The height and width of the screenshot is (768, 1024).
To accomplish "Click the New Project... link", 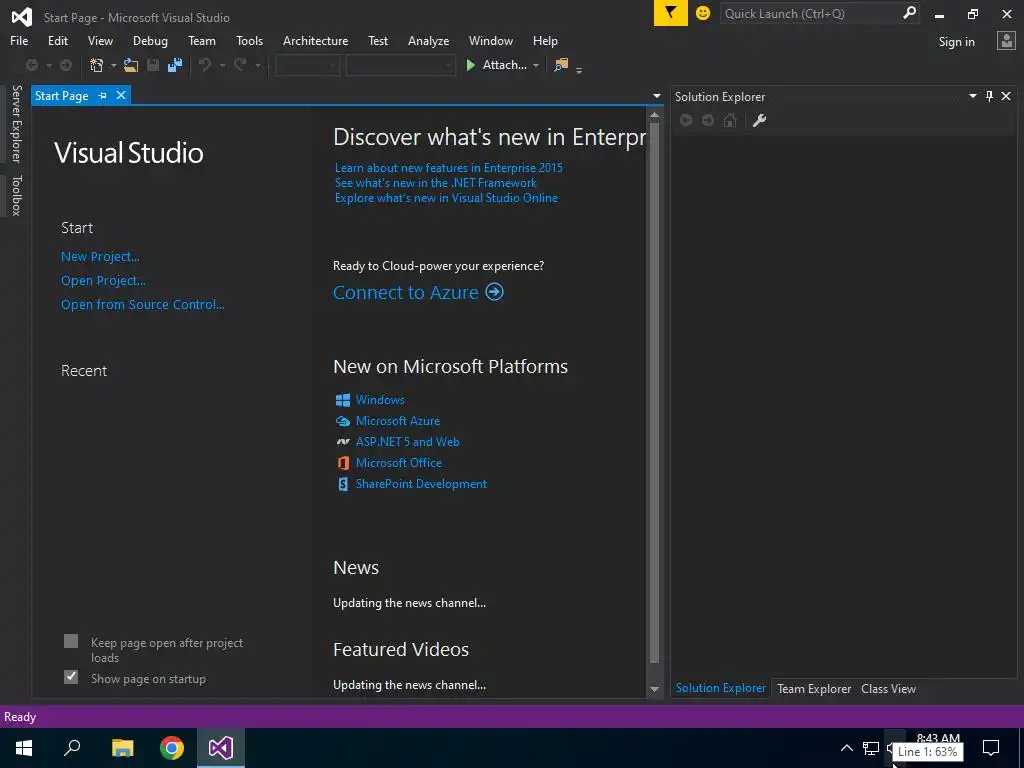I will tap(100, 257).
